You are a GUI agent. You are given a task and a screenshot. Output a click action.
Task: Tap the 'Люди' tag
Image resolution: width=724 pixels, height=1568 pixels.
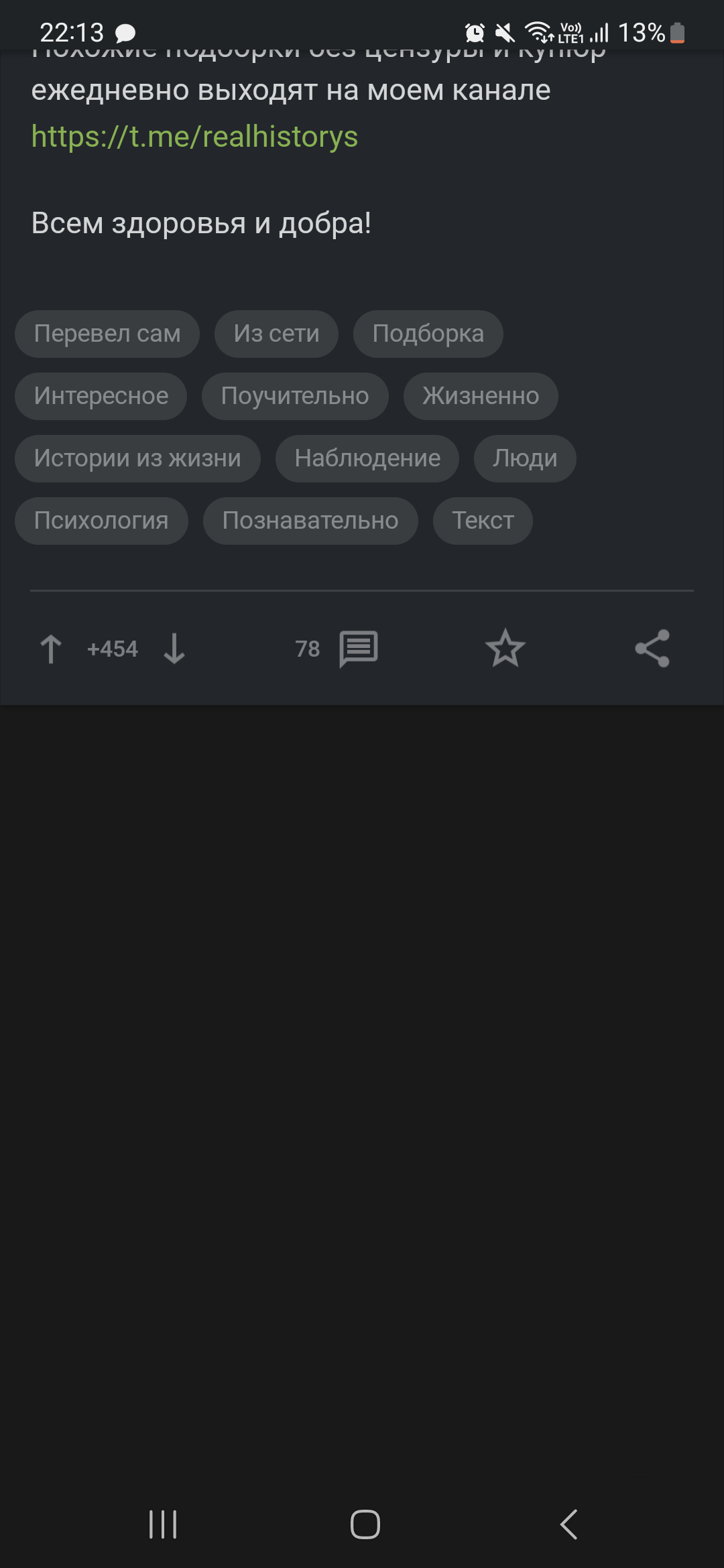525,458
